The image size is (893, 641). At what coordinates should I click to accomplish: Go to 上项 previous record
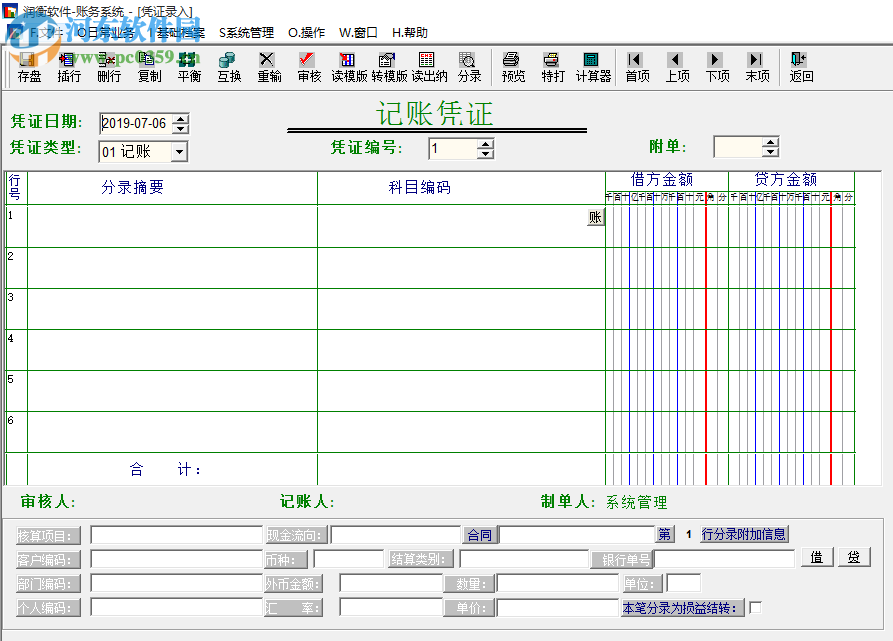[x=677, y=67]
